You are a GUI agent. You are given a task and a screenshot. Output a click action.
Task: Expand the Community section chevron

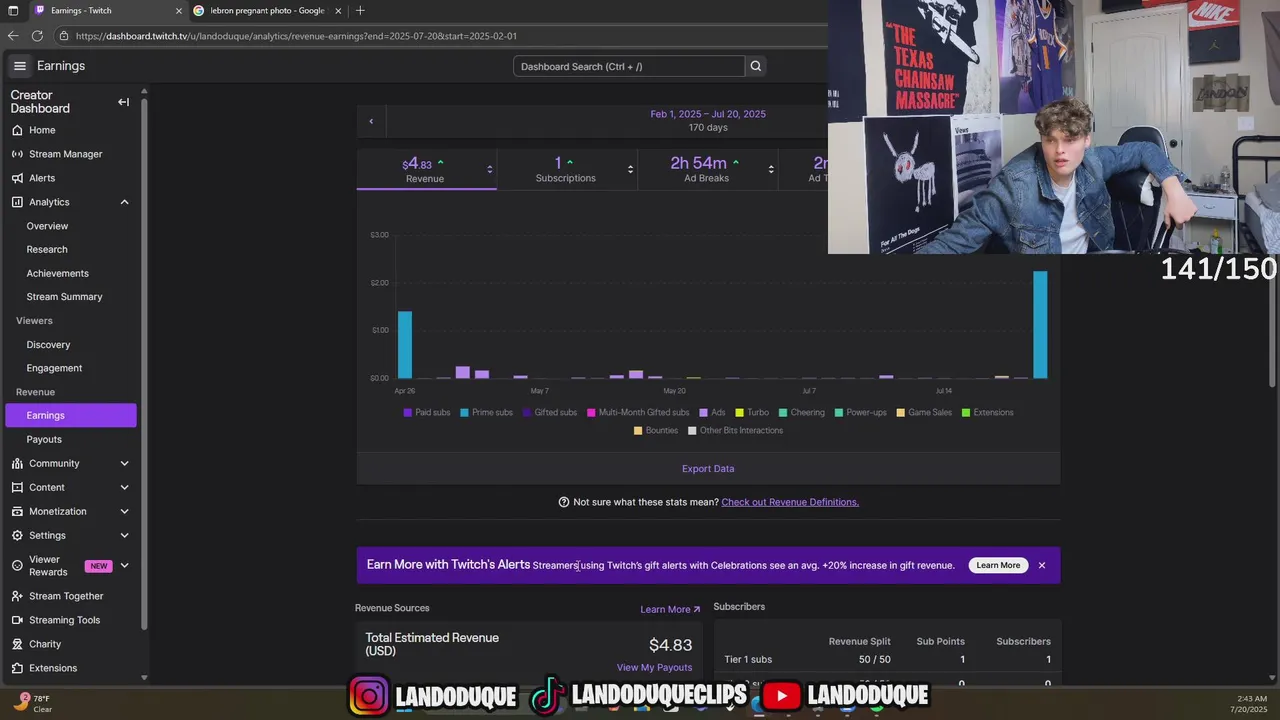[x=124, y=463]
